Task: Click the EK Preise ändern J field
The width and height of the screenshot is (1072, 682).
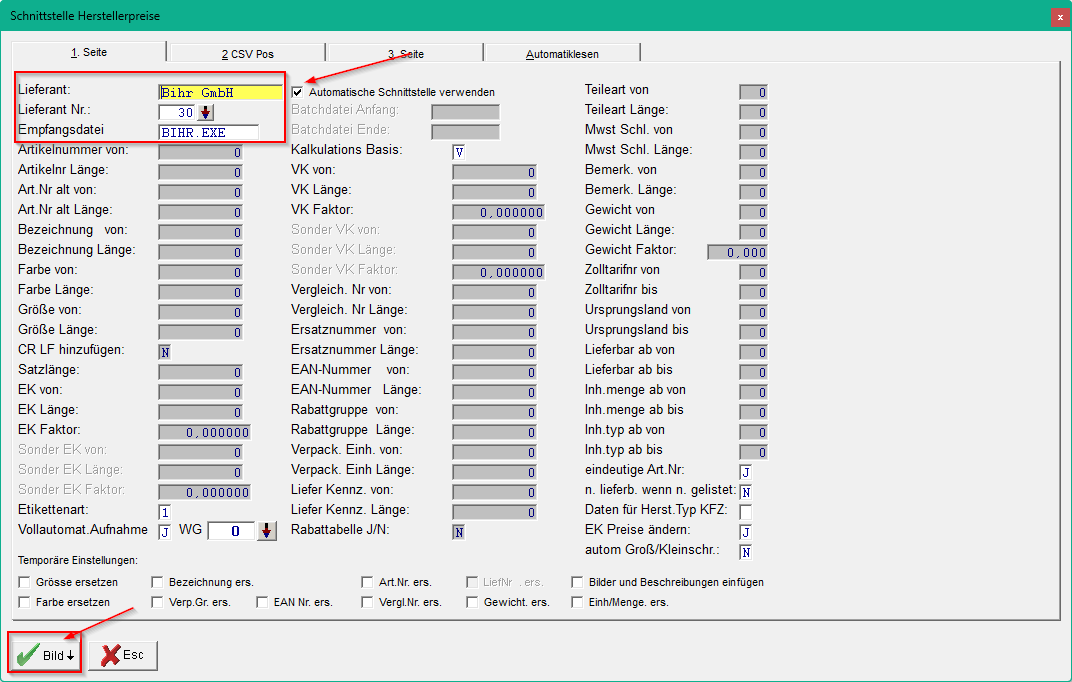Action: pos(746,532)
